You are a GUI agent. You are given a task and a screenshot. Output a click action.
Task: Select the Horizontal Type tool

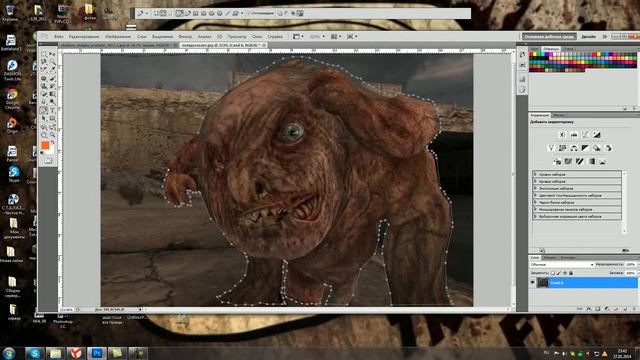[x=53, y=110]
